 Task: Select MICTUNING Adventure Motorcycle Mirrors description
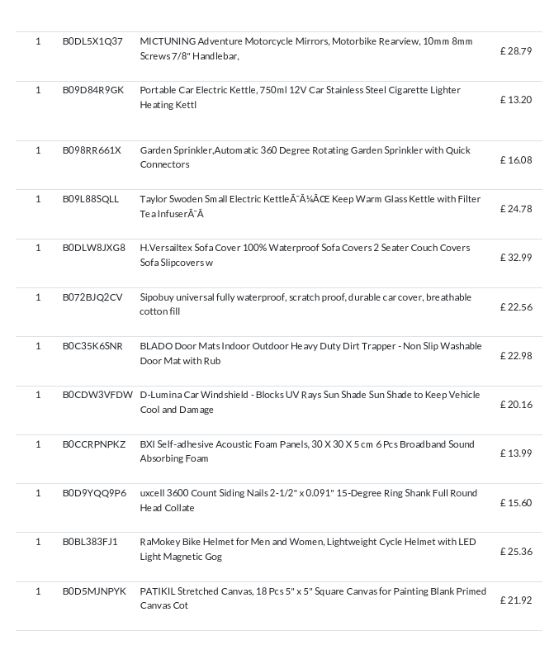pyautogui.click(x=306, y=49)
